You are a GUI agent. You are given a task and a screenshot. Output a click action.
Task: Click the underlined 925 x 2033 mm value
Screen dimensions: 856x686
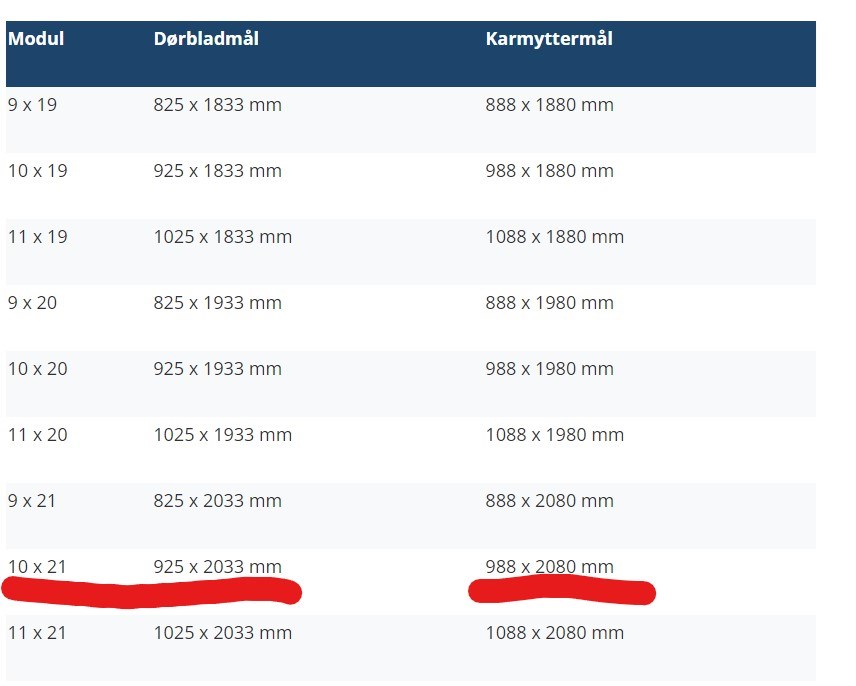pos(217,567)
